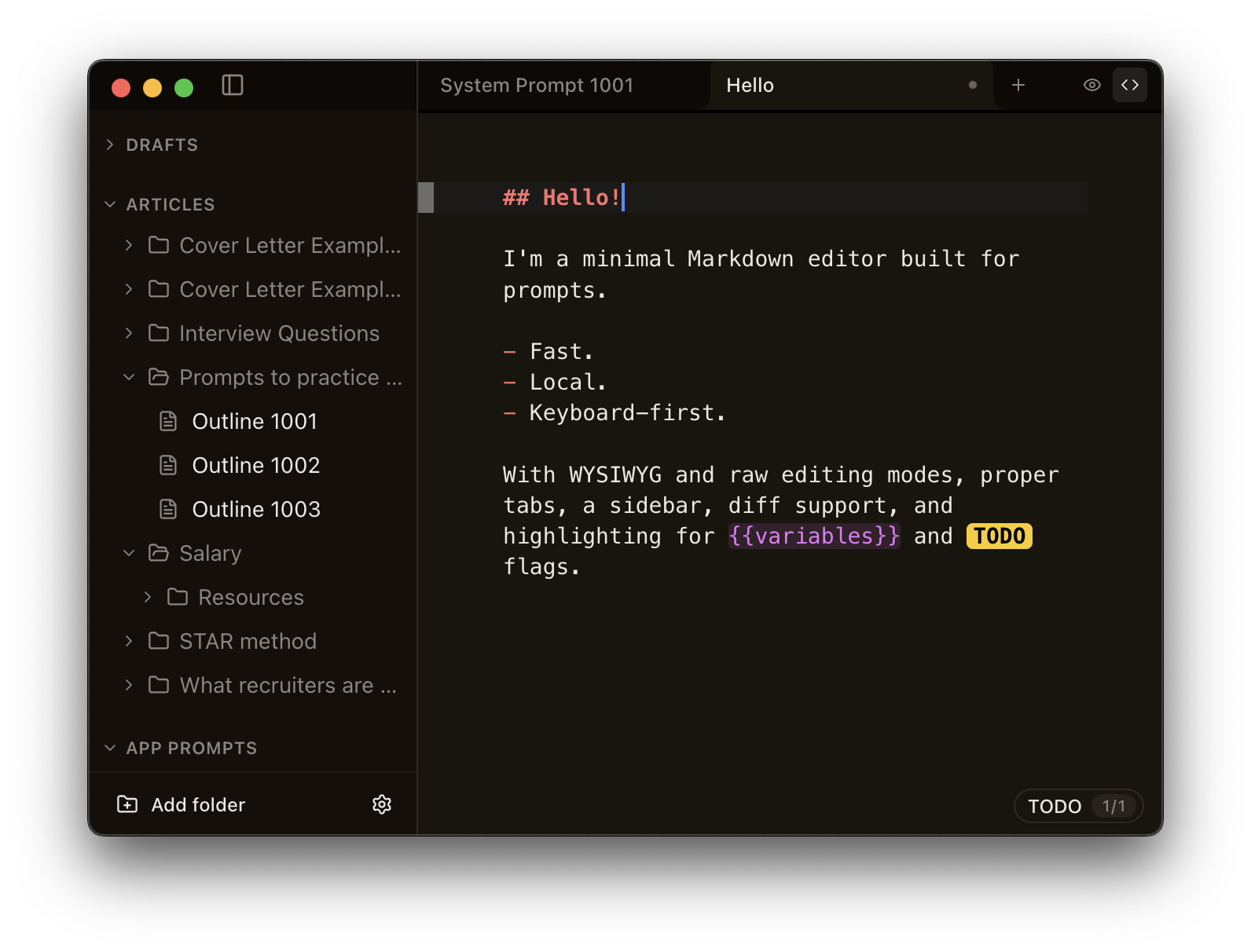Collapse Prompts to practice folder chevron
The height and width of the screenshot is (952, 1251).
tap(129, 377)
